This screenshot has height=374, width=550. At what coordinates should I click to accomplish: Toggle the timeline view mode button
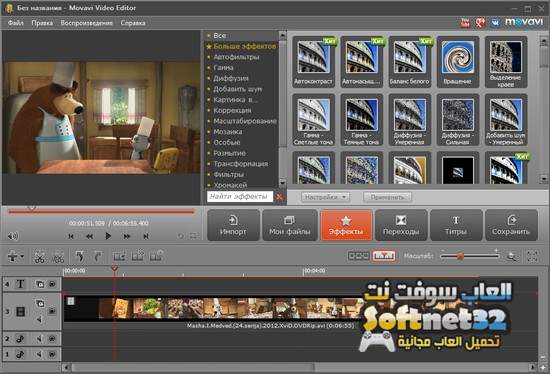tap(384, 256)
